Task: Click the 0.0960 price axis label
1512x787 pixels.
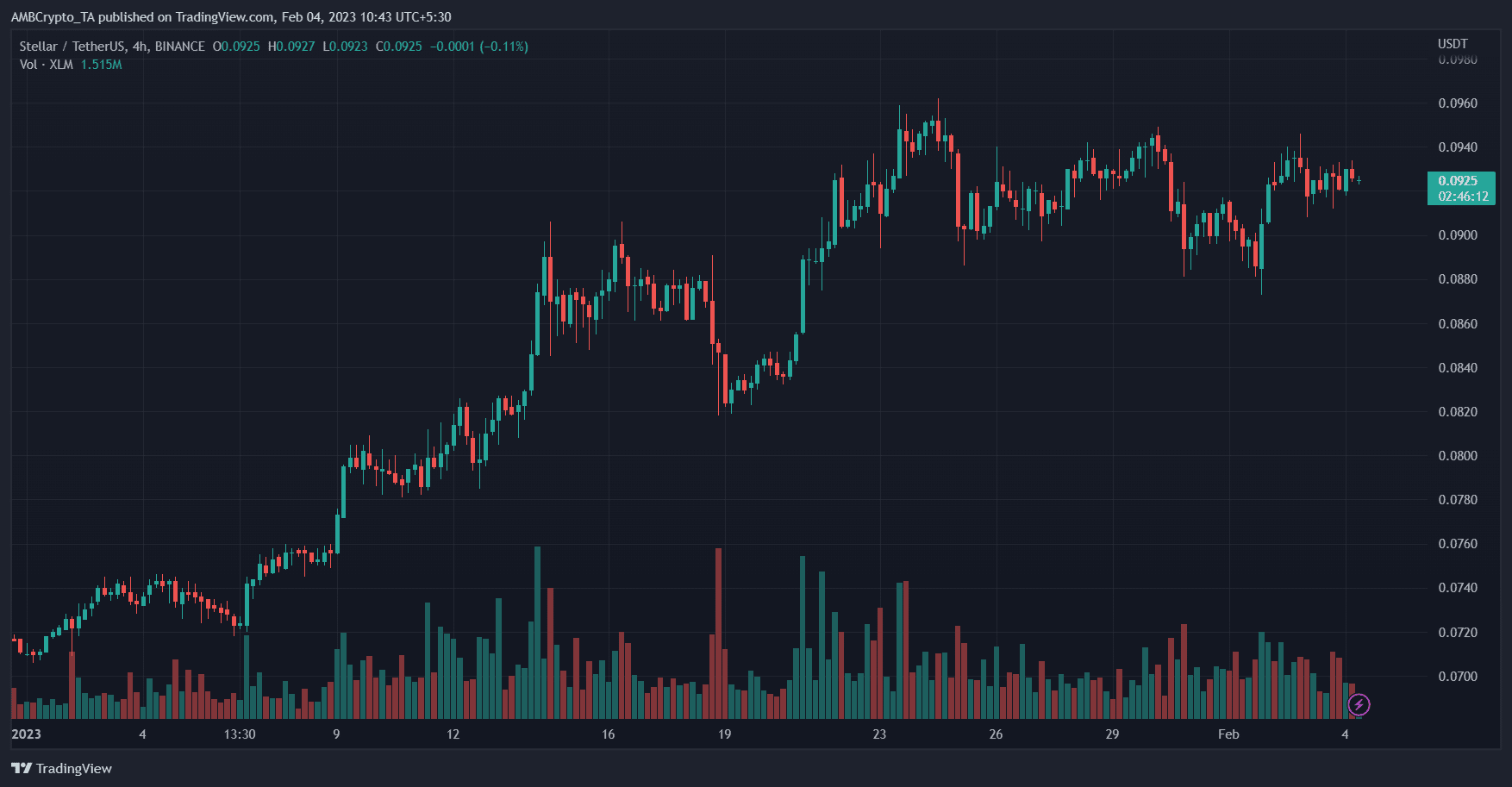Action: pyautogui.click(x=1458, y=103)
